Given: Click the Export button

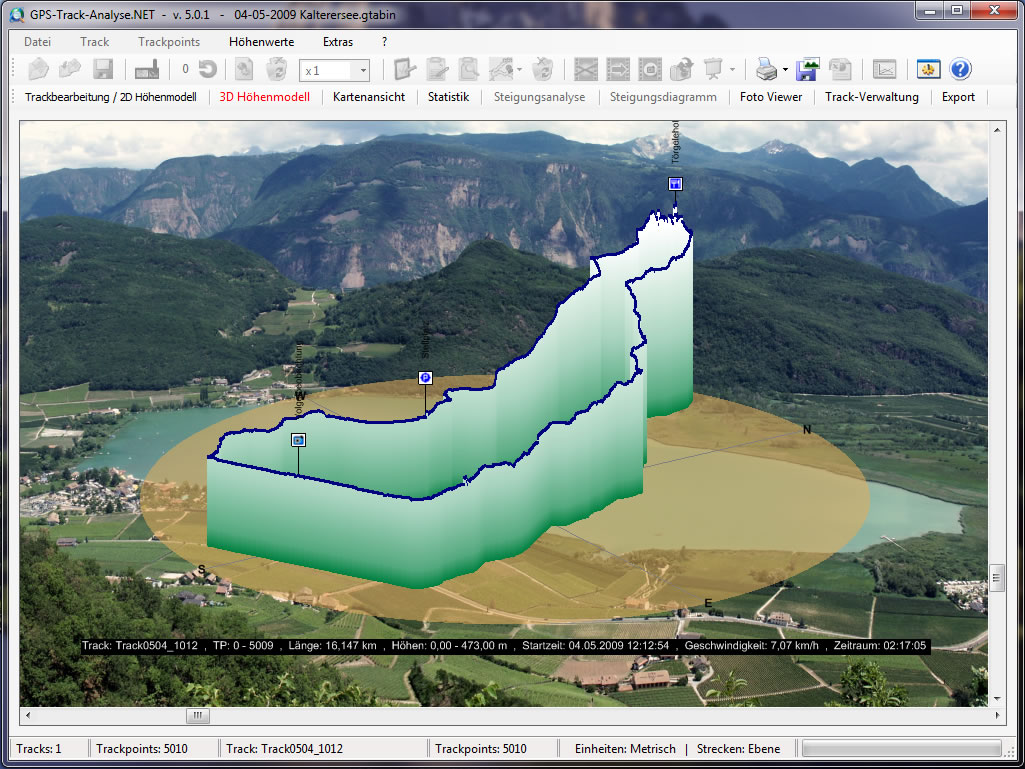Looking at the screenshot, I should (958, 97).
